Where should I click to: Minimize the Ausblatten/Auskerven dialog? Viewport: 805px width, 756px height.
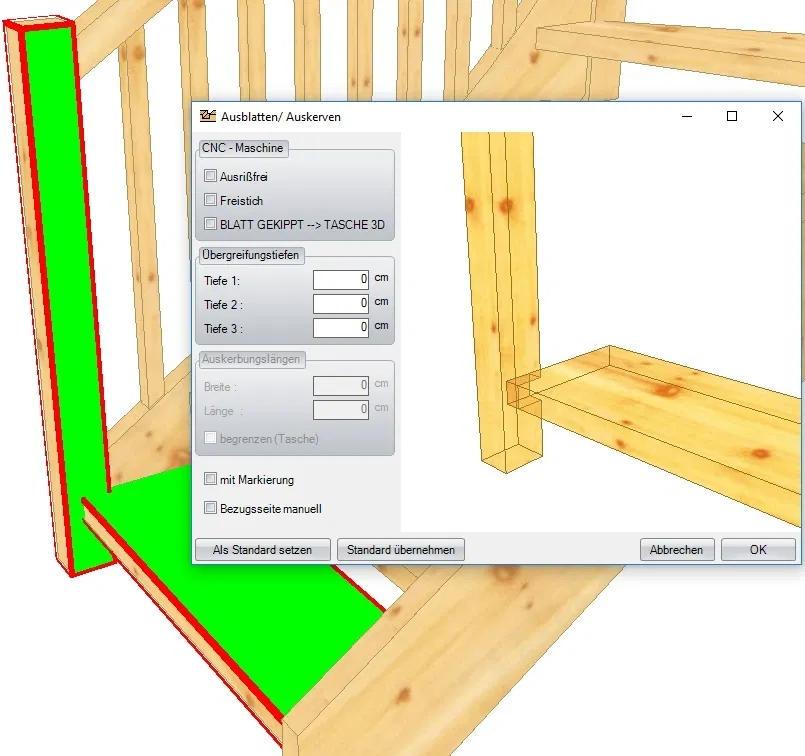687,116
